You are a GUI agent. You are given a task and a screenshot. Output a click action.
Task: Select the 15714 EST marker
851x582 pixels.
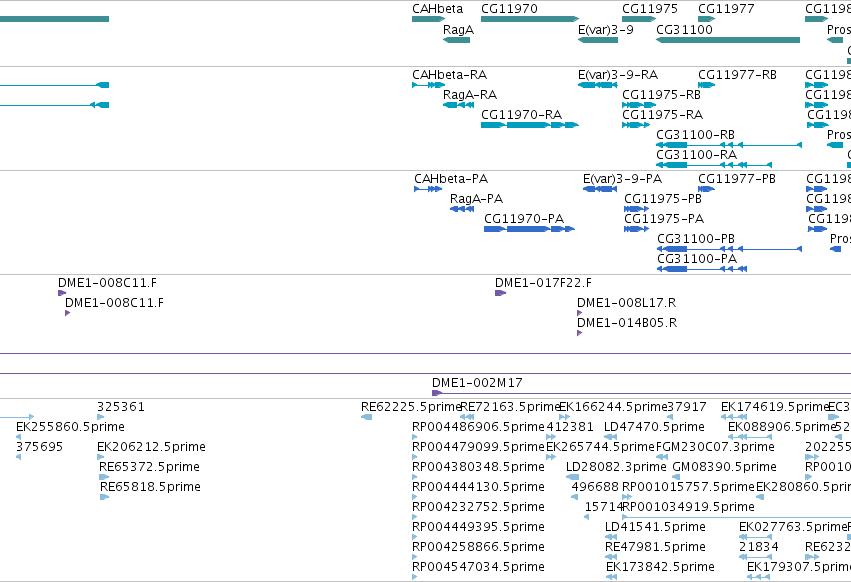[x=587, y=517]
